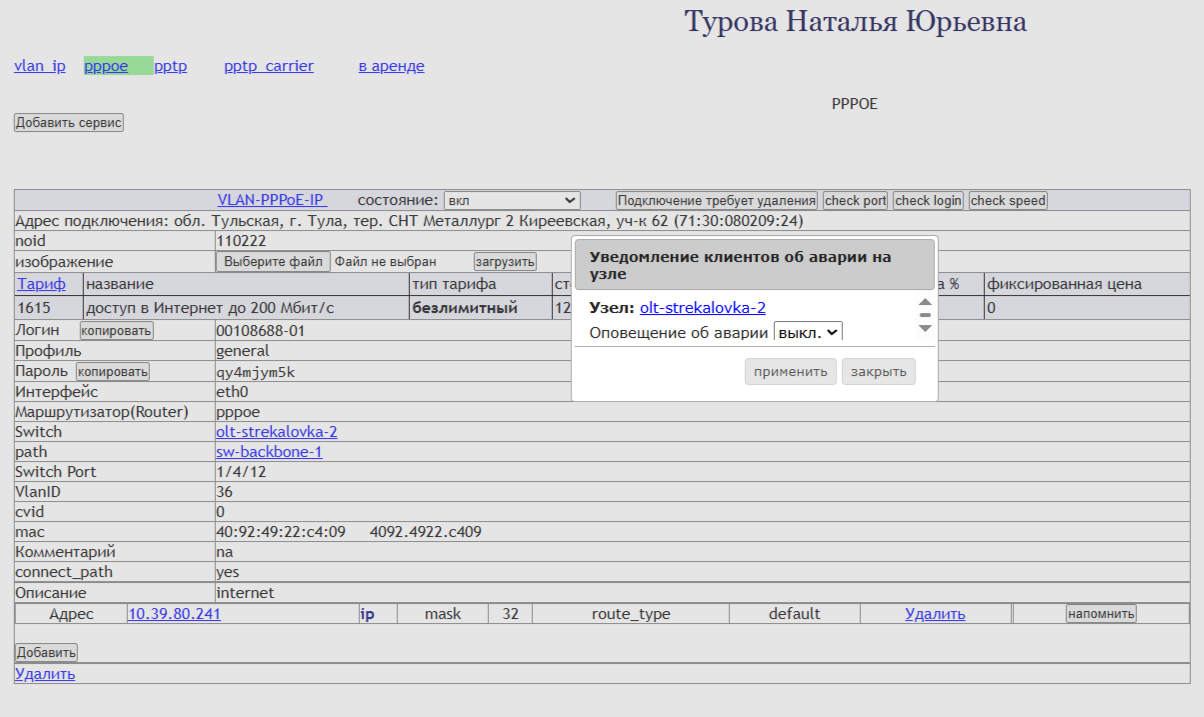This screenshot has width=1204, height=717.
Task: Click the route_type value 'default'
Action: pyautogui.click(x=795, y=614)
